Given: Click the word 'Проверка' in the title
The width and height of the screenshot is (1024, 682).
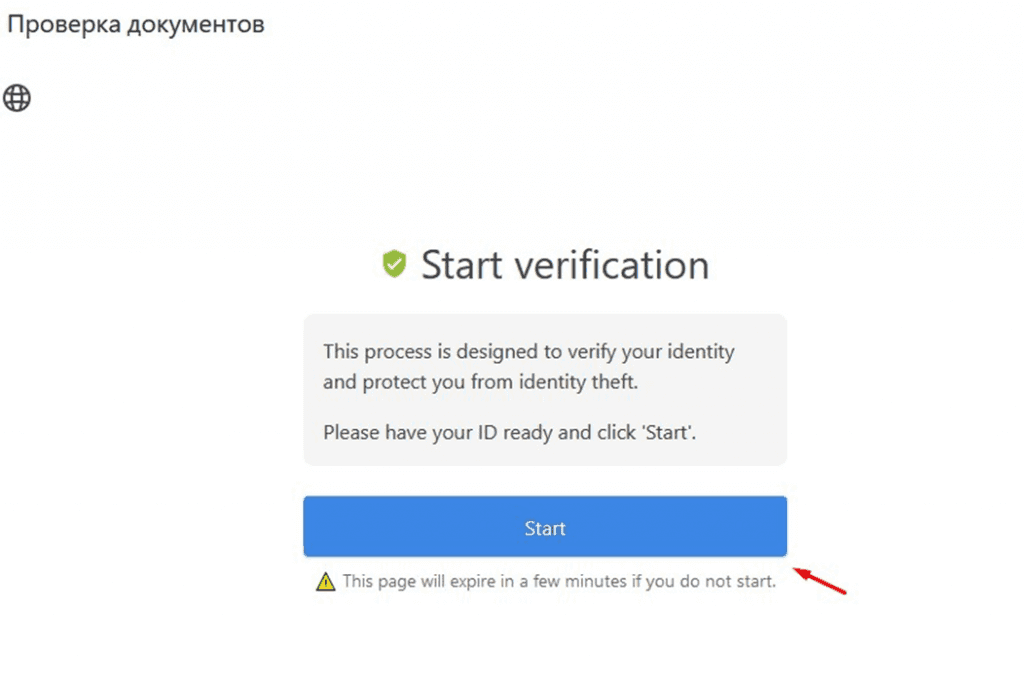Looking at the screenshot, I should [64, 25].
